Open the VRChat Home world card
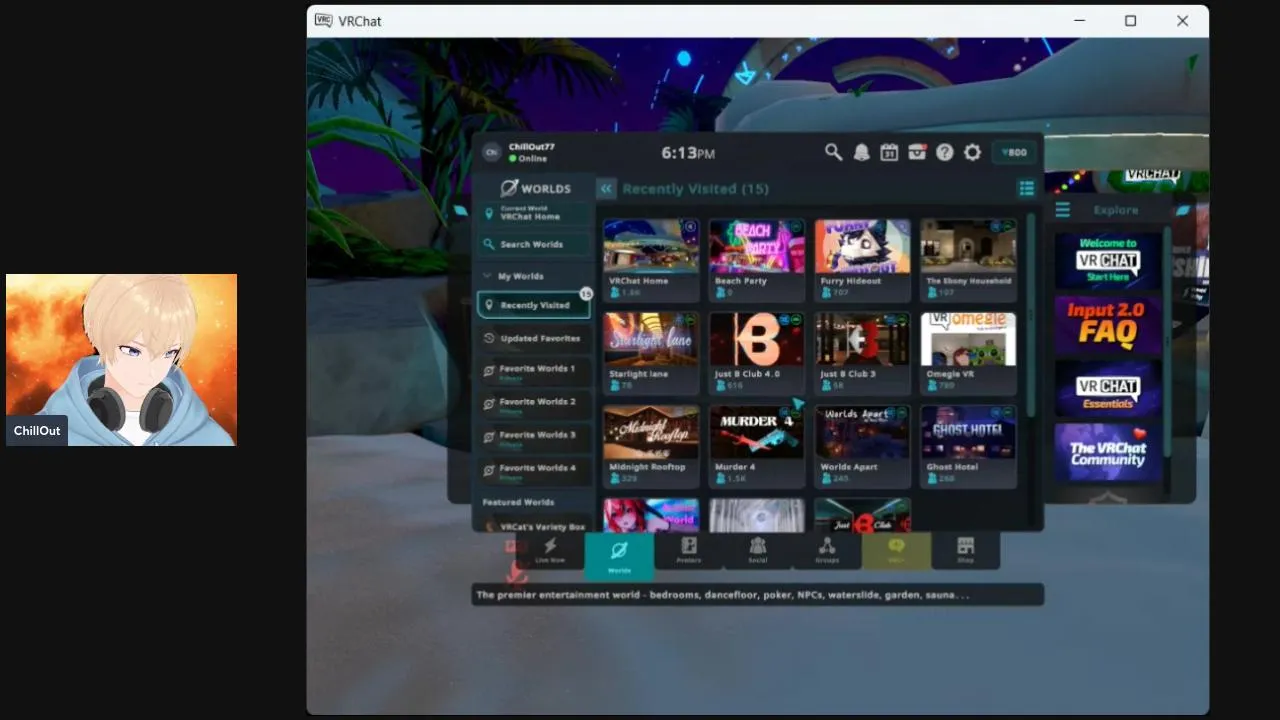Viewport: 1280px width, 720px height. click(x=651, y=260)
